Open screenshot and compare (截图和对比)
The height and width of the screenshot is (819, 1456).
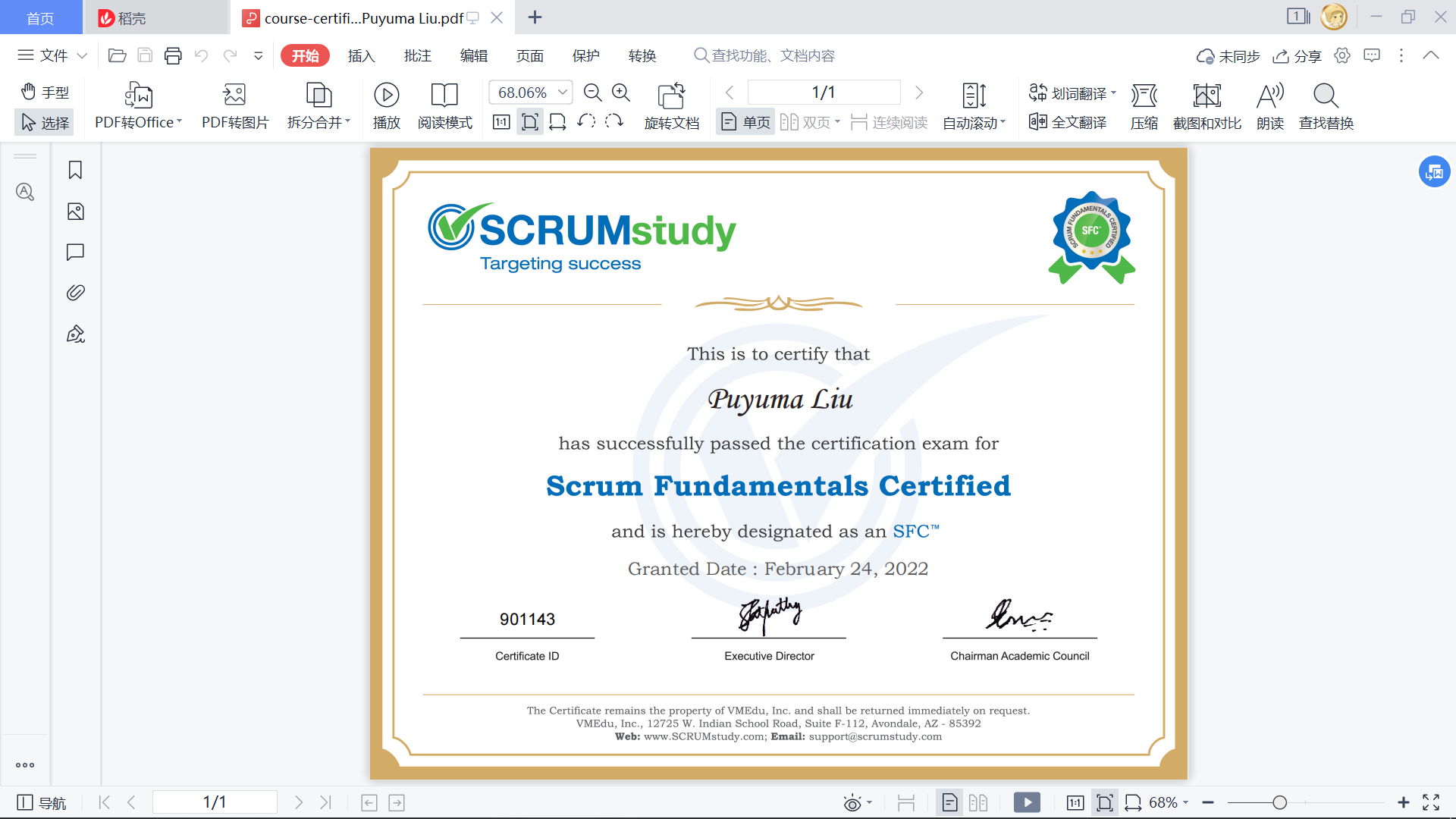click(x=1207, y=106)
